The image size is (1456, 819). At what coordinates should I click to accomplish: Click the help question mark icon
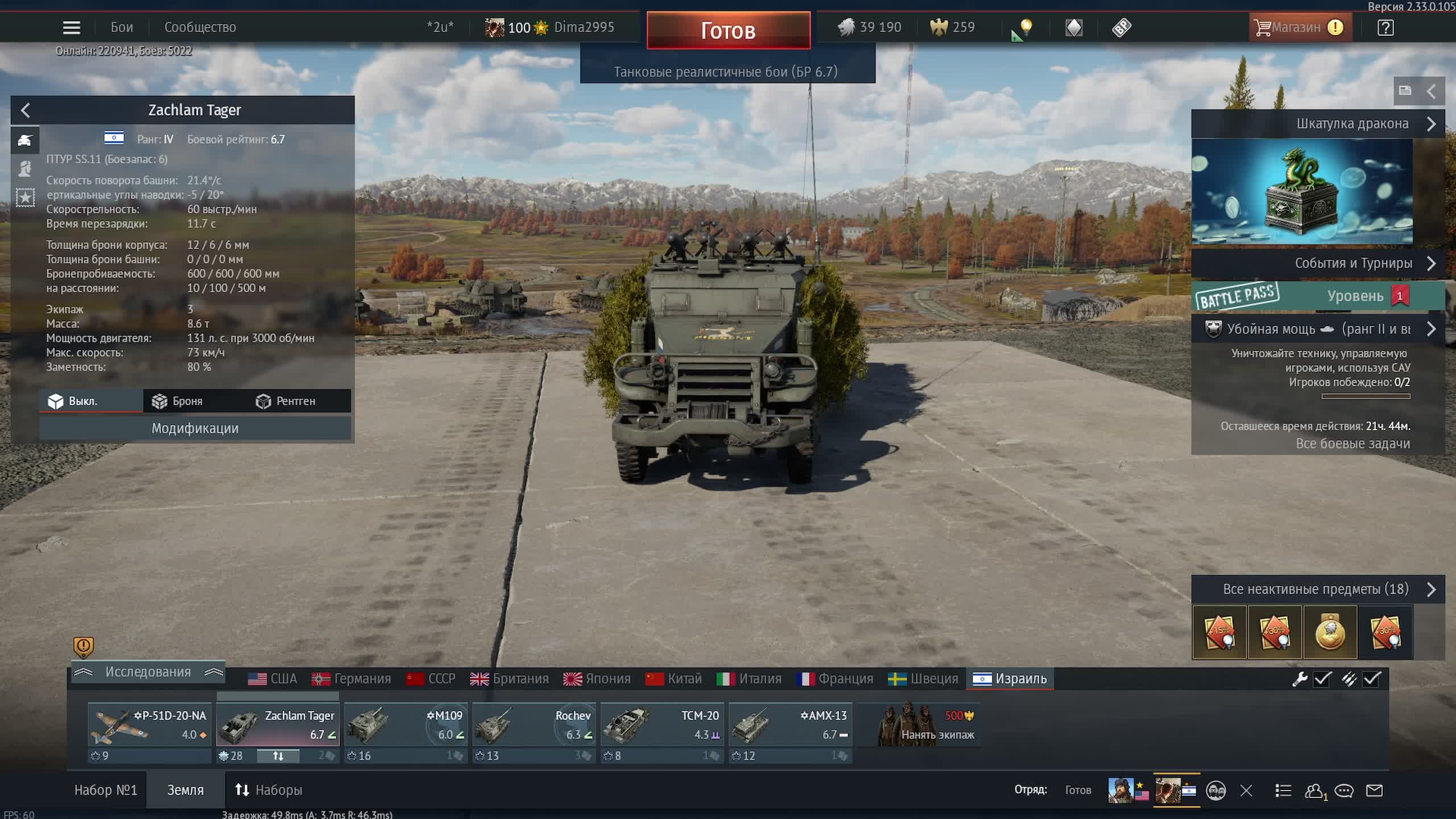point(1385,27)
